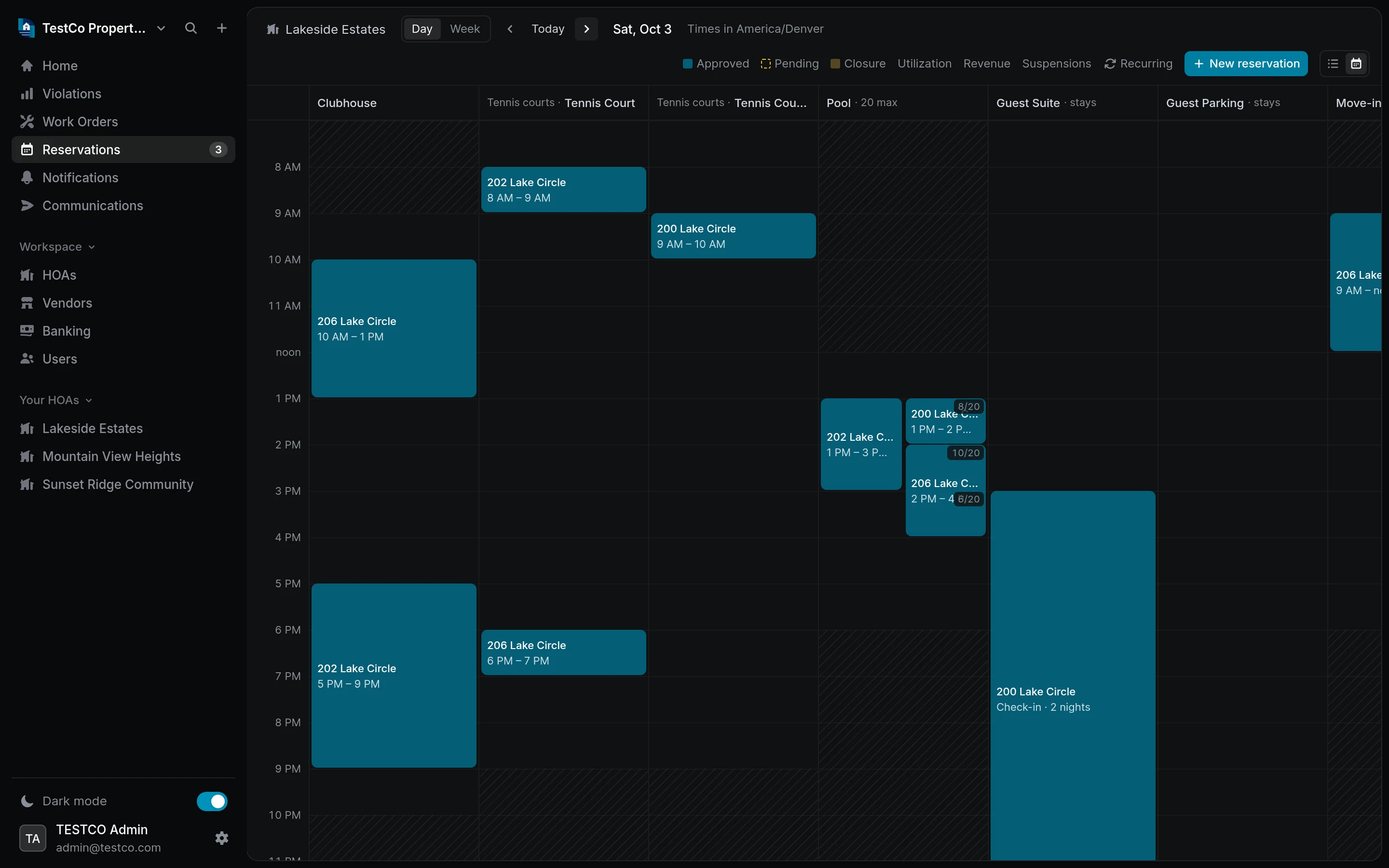Collapse the Workspace section
1389x868 pixels.
pyautogui.click(x=57, y=247)
